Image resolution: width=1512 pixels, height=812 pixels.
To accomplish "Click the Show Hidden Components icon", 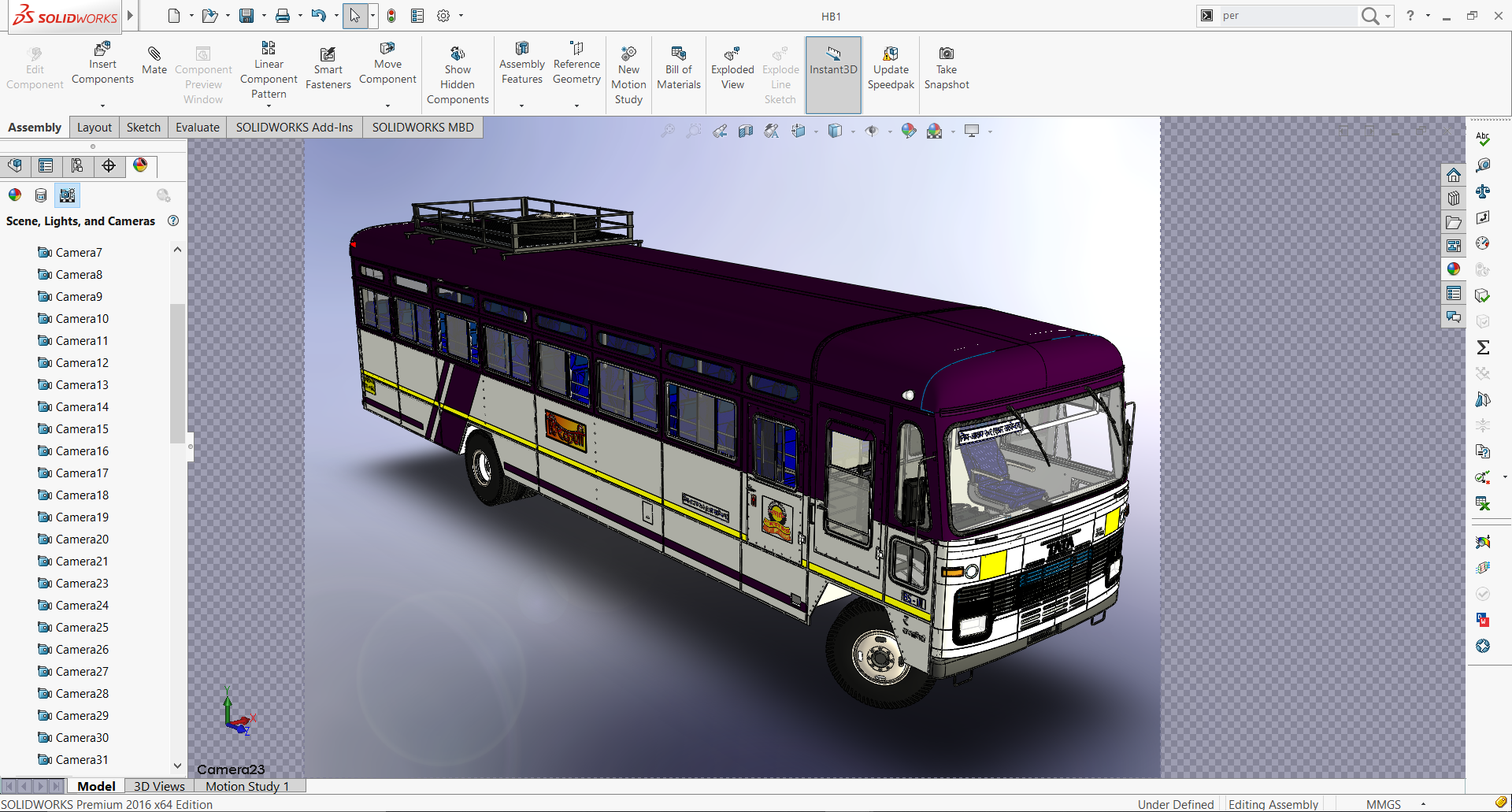I will (458, 54).
